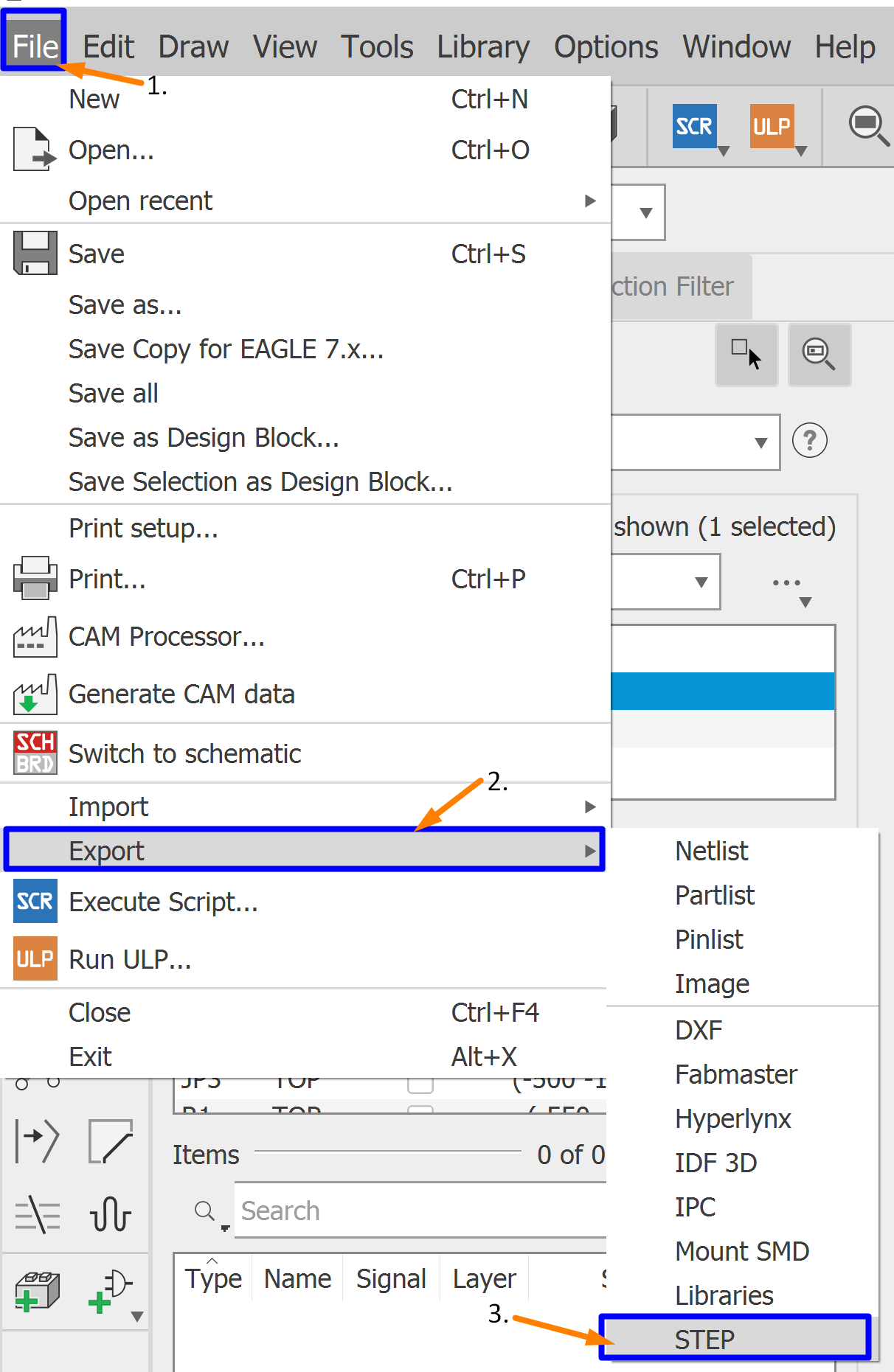Select the add part icon with green plus
The image size is (894, 1372).
37,1291
